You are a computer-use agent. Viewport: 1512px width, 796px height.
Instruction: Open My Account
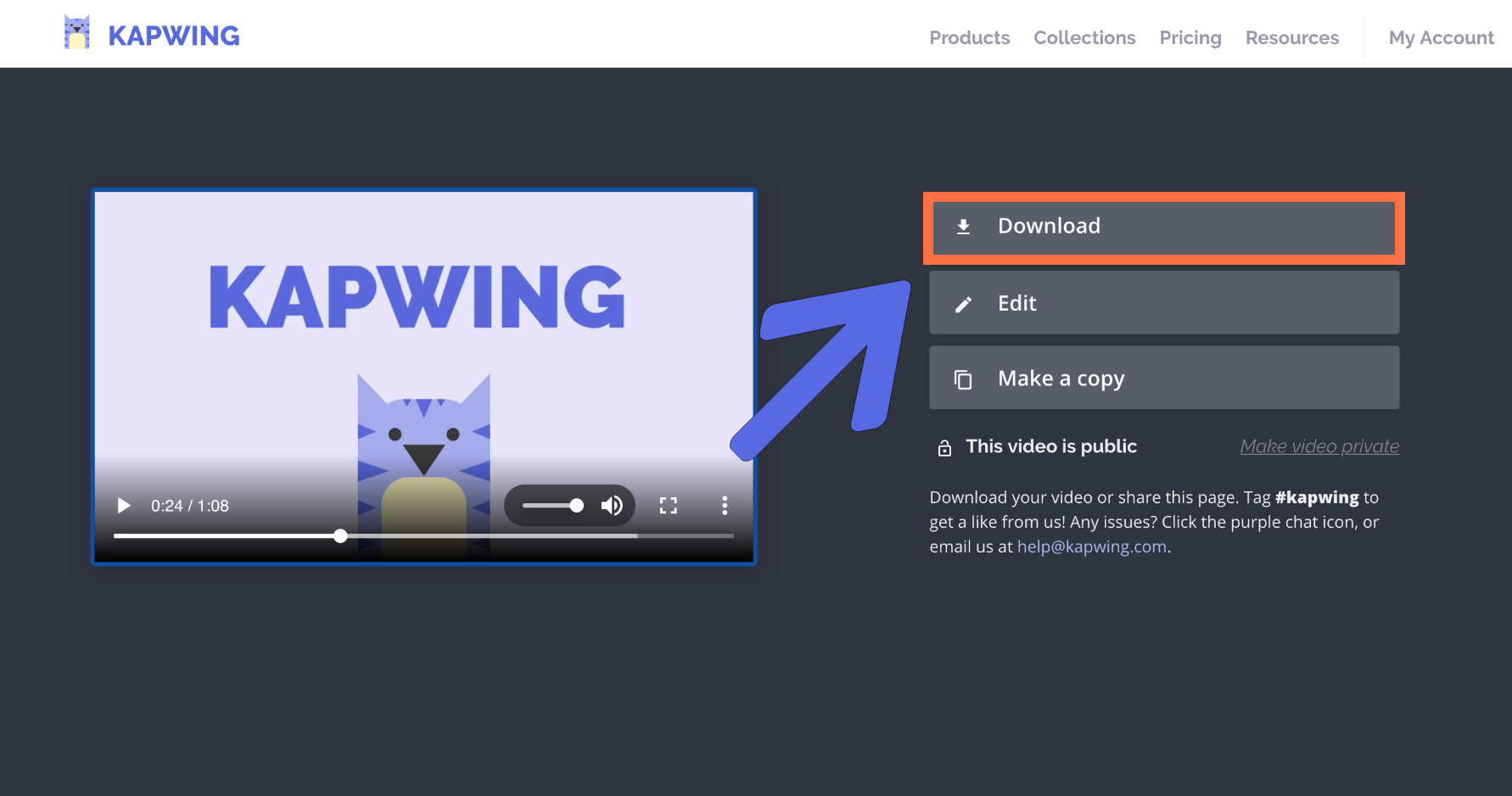pyautogui.click(x=1441, y=38)
